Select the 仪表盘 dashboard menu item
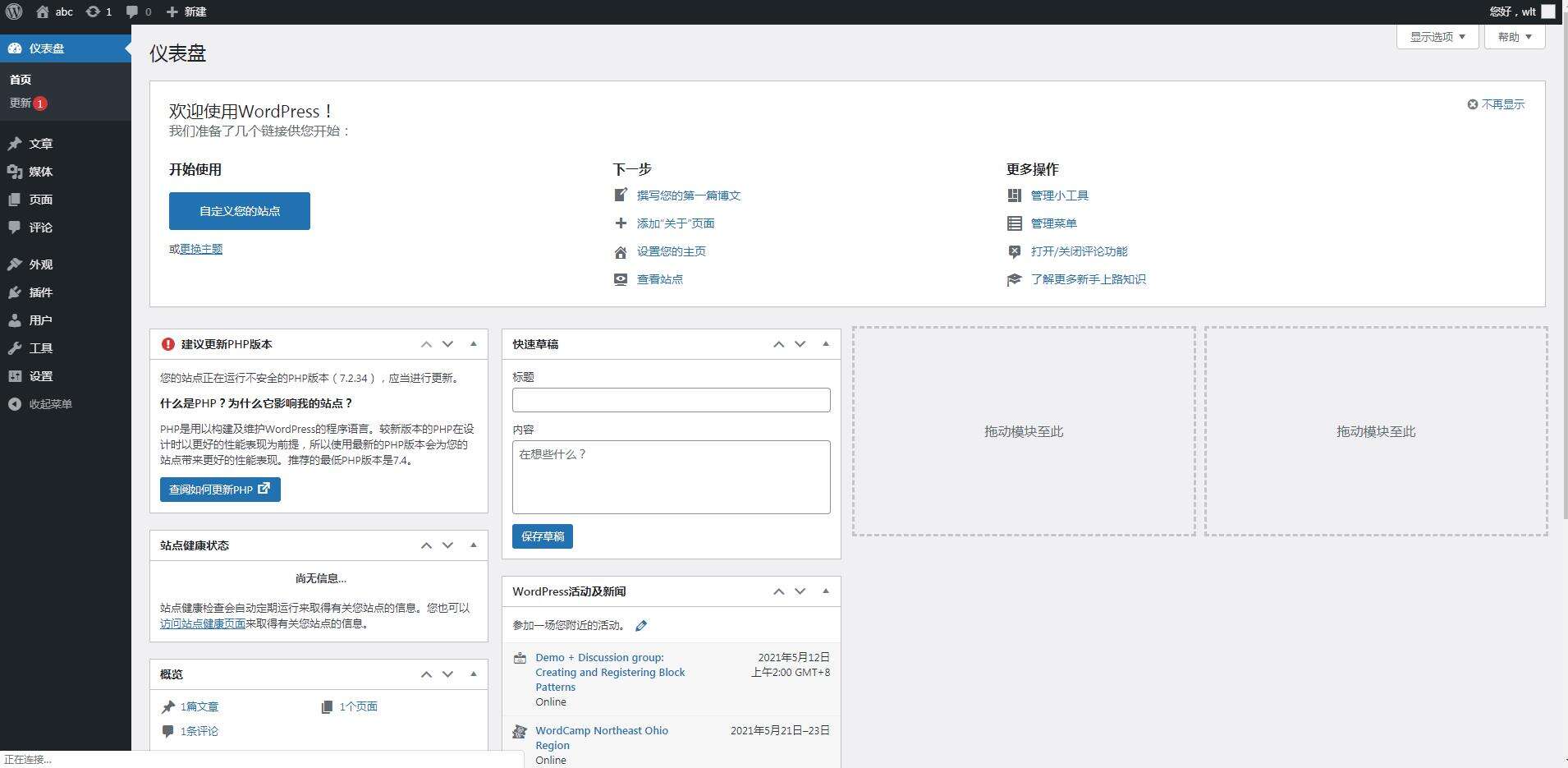The image size is (1568, 768). pyautogui.click(x=66, y=48)
